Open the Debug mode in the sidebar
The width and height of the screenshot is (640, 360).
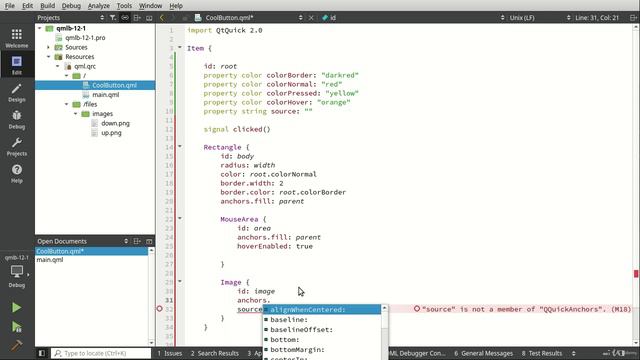17,120
